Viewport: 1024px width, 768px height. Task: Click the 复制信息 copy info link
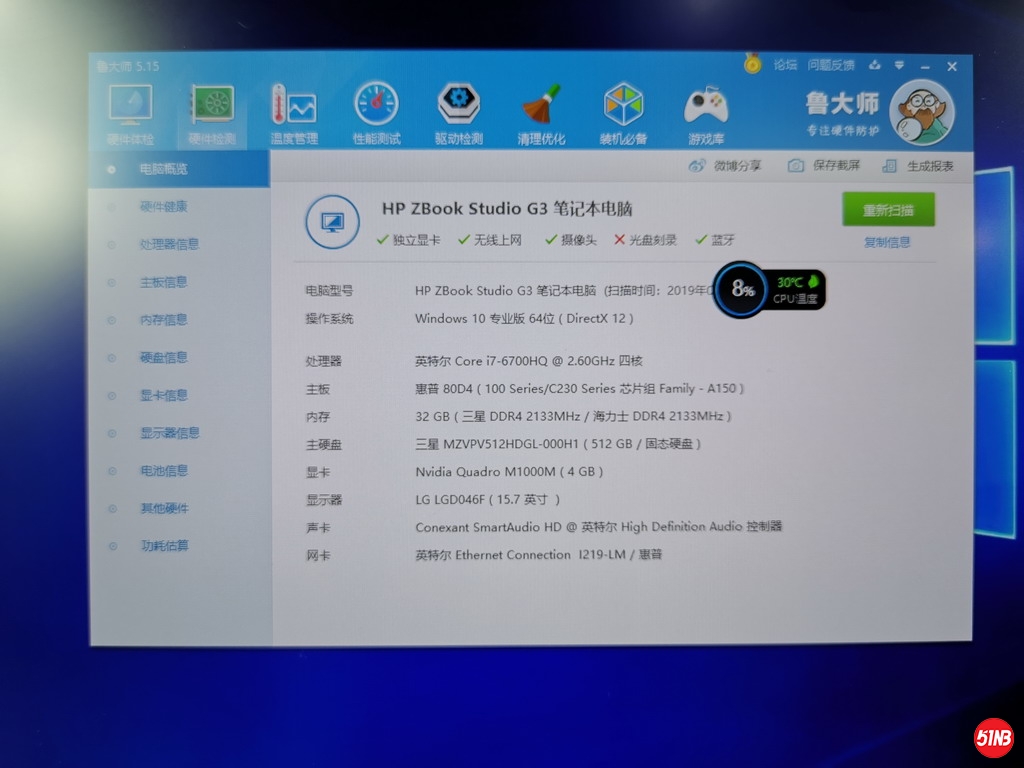(886, 241)
